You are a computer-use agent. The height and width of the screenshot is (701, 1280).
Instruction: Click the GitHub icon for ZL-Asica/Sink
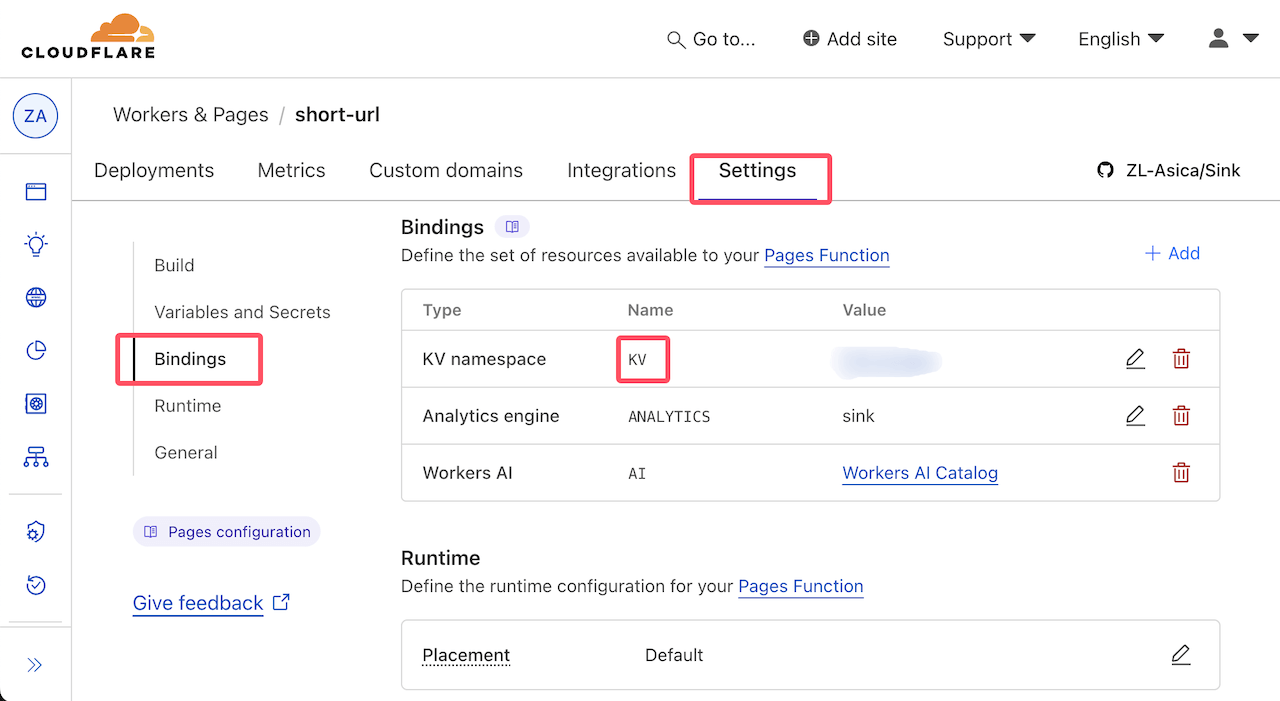tap(1105, 170)
